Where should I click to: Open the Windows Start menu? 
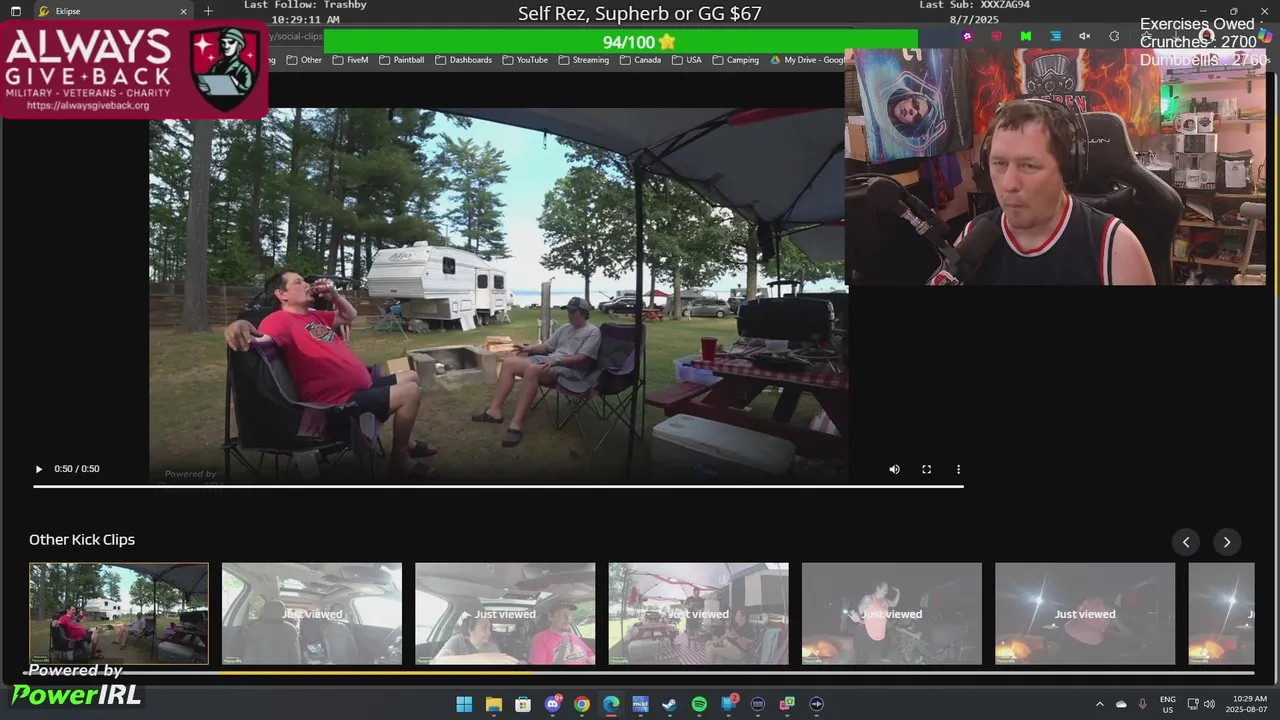pyautogui.click(x=464, y=704)
